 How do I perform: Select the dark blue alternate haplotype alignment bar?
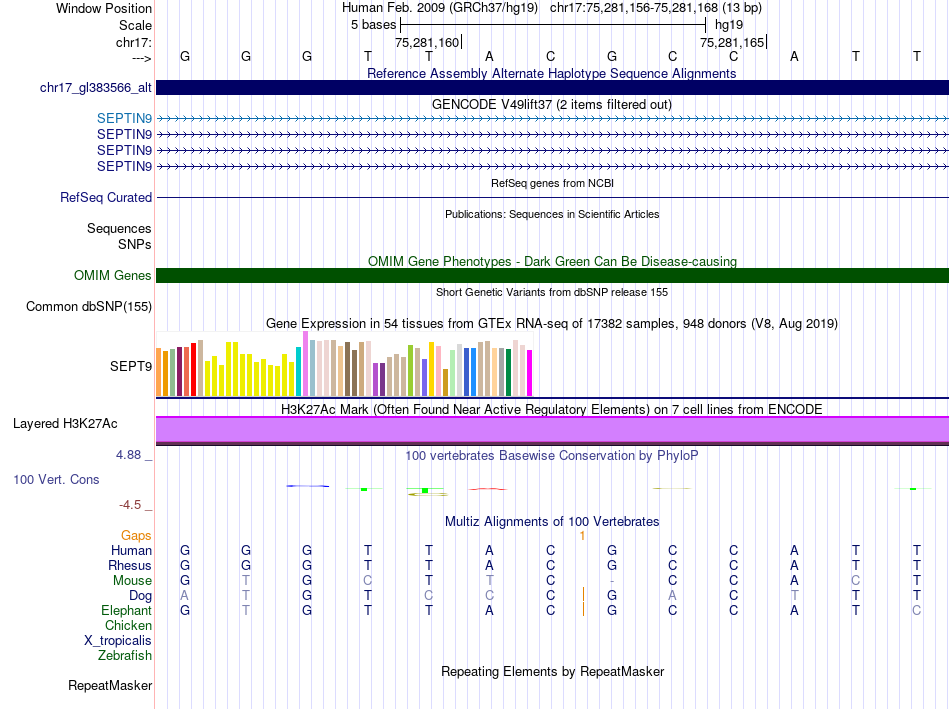click(552, 88)
